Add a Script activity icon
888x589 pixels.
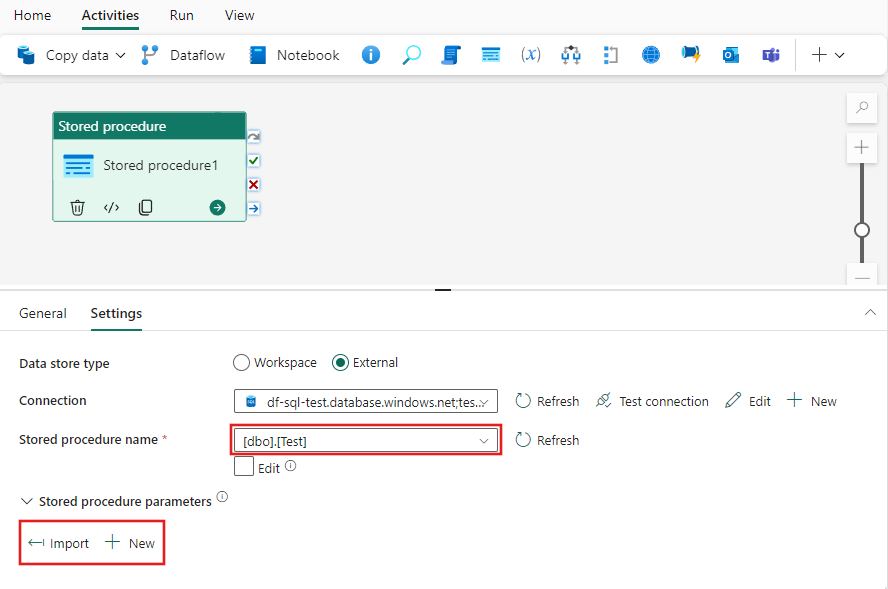pyautogui.click(x=451, y=55)
